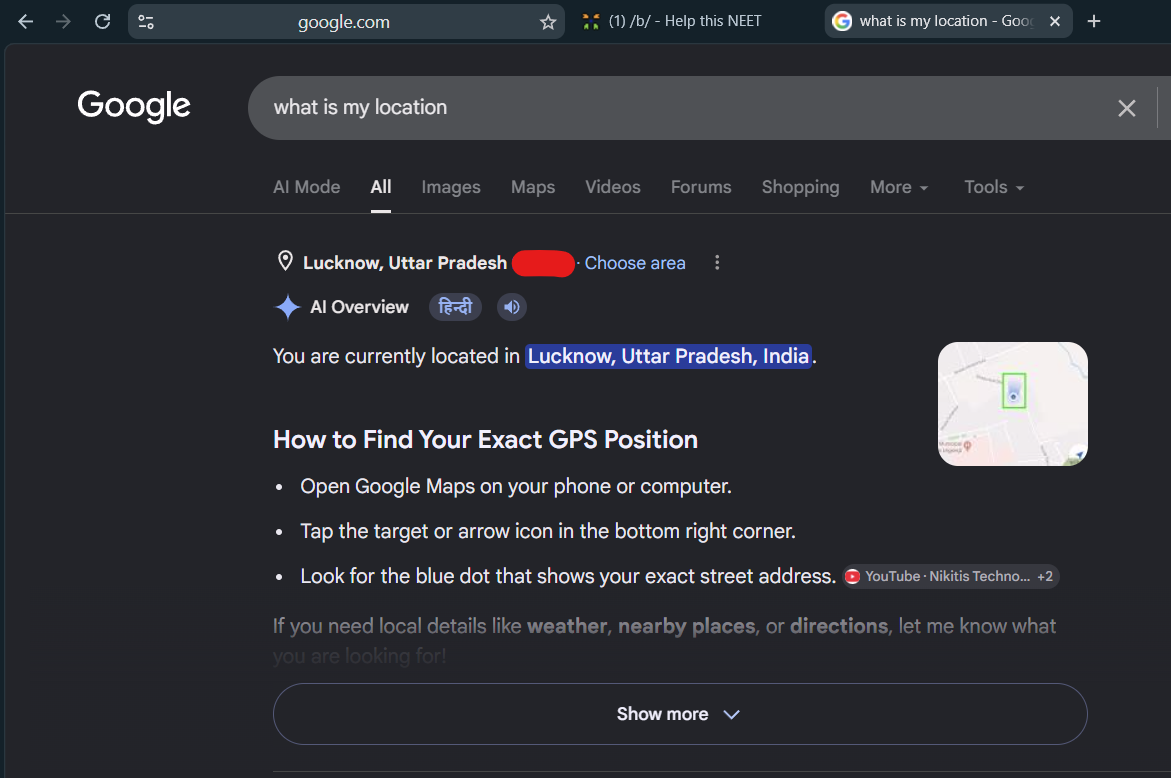Select the 'what is my location' Google tab
This screenshot has width=1171, height=778.
click(x=948, y=21)
